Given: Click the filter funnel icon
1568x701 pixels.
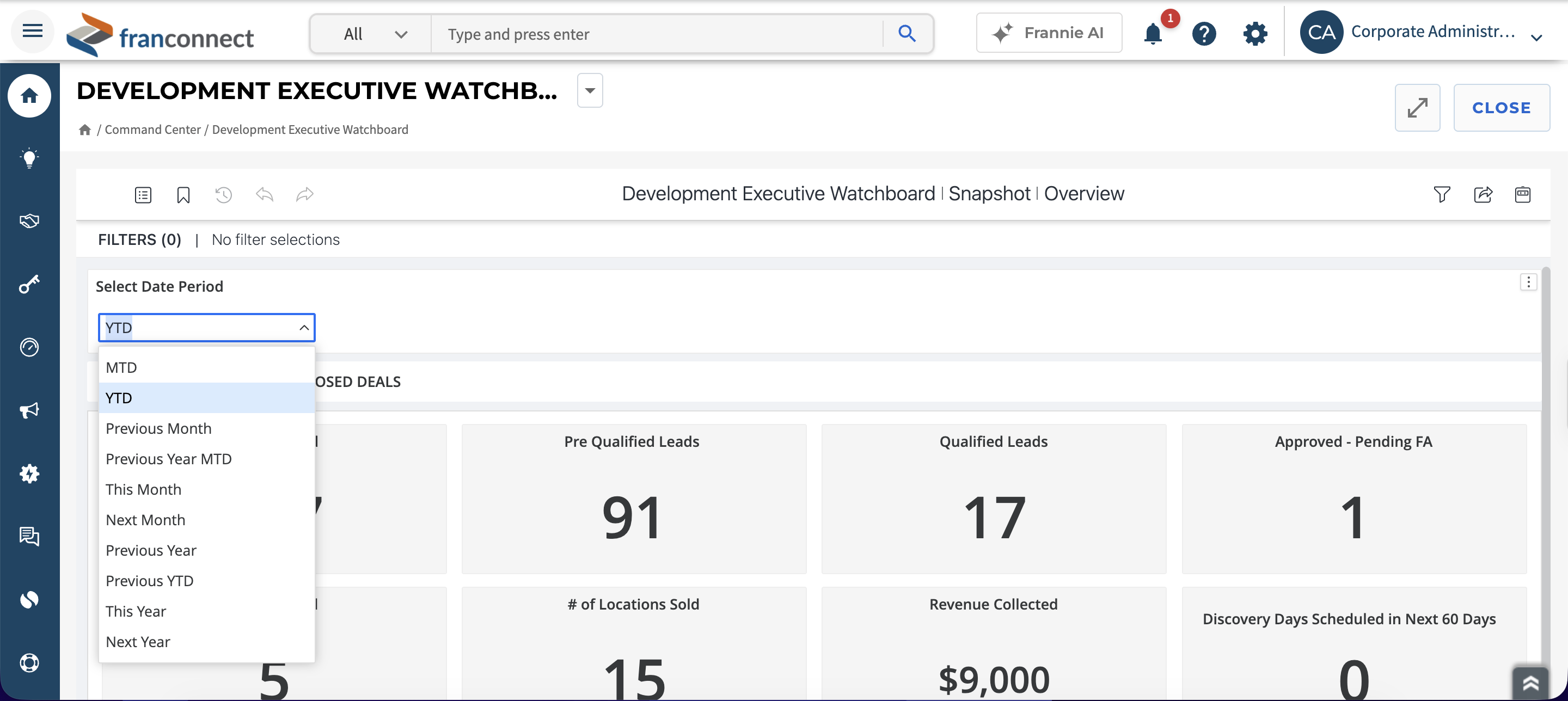Looking at the screenshot, I should pyautogui.click(x=1442, y=195).
